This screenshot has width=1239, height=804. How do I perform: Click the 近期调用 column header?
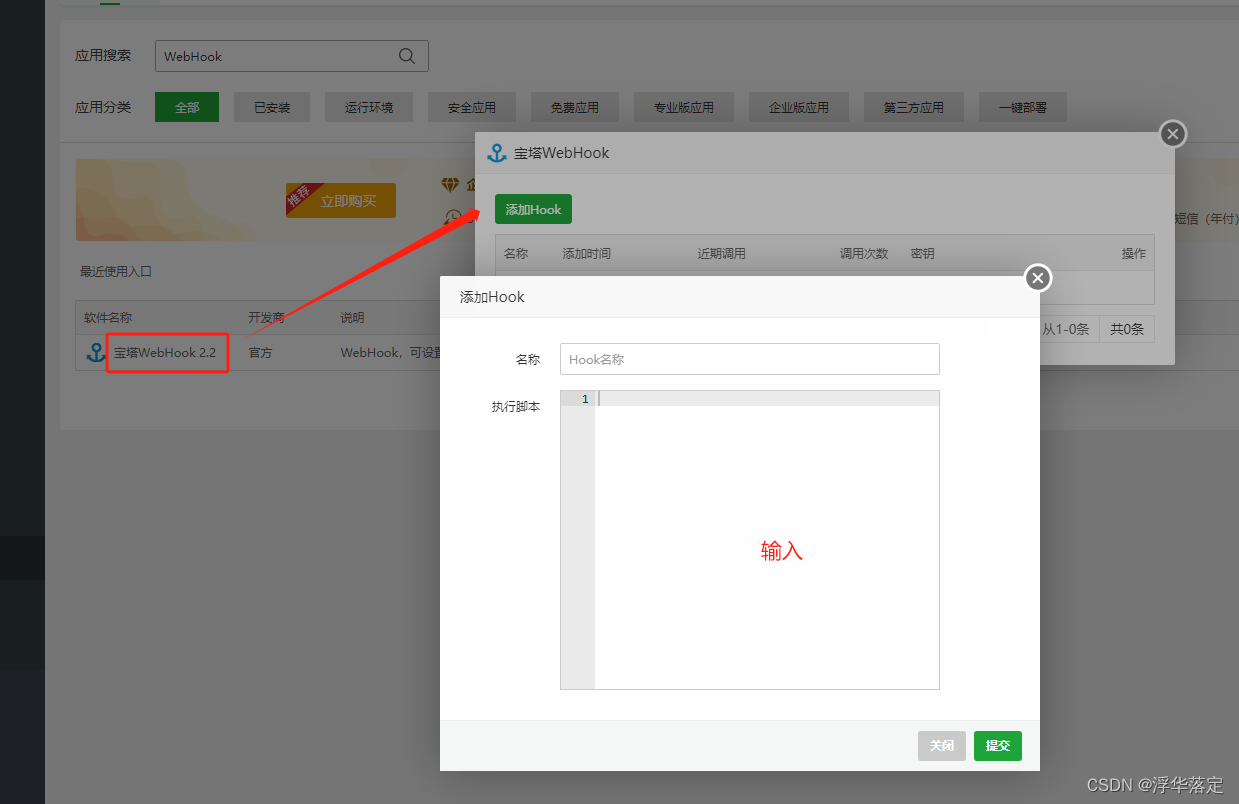(722, 253)
